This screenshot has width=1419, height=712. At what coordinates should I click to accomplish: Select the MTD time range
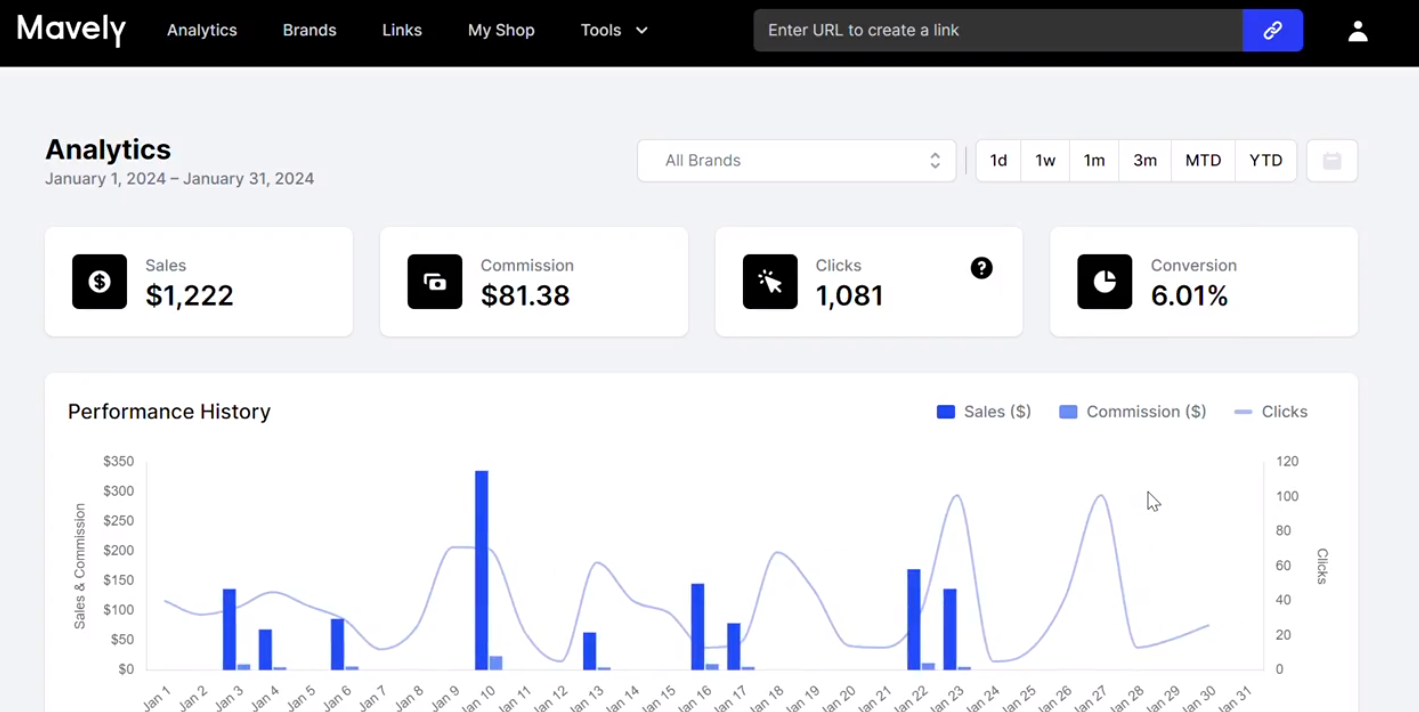(x=1203, y=160)
